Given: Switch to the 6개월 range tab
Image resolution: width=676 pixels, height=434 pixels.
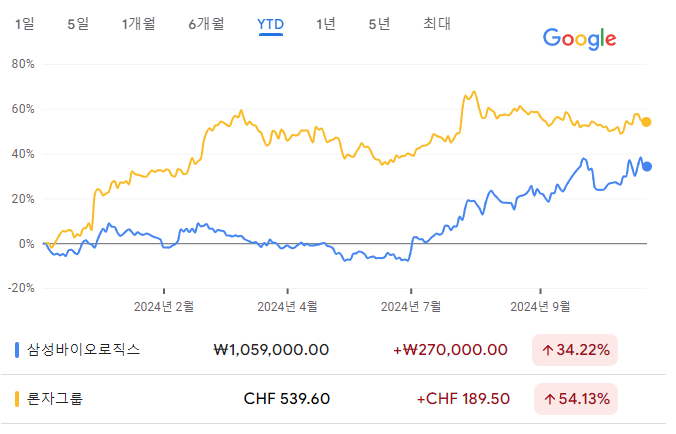Looking at the screenshot, I should (206, 24).
